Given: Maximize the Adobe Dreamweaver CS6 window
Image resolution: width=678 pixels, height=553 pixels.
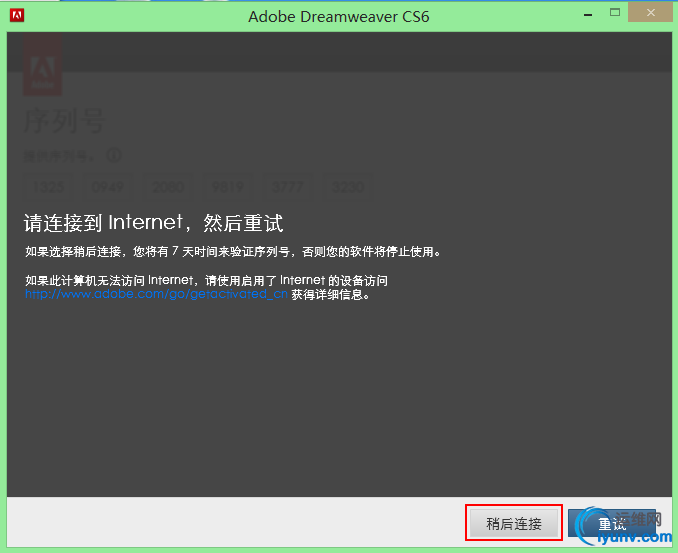Looking at the screenshot, I should (615, 13).
